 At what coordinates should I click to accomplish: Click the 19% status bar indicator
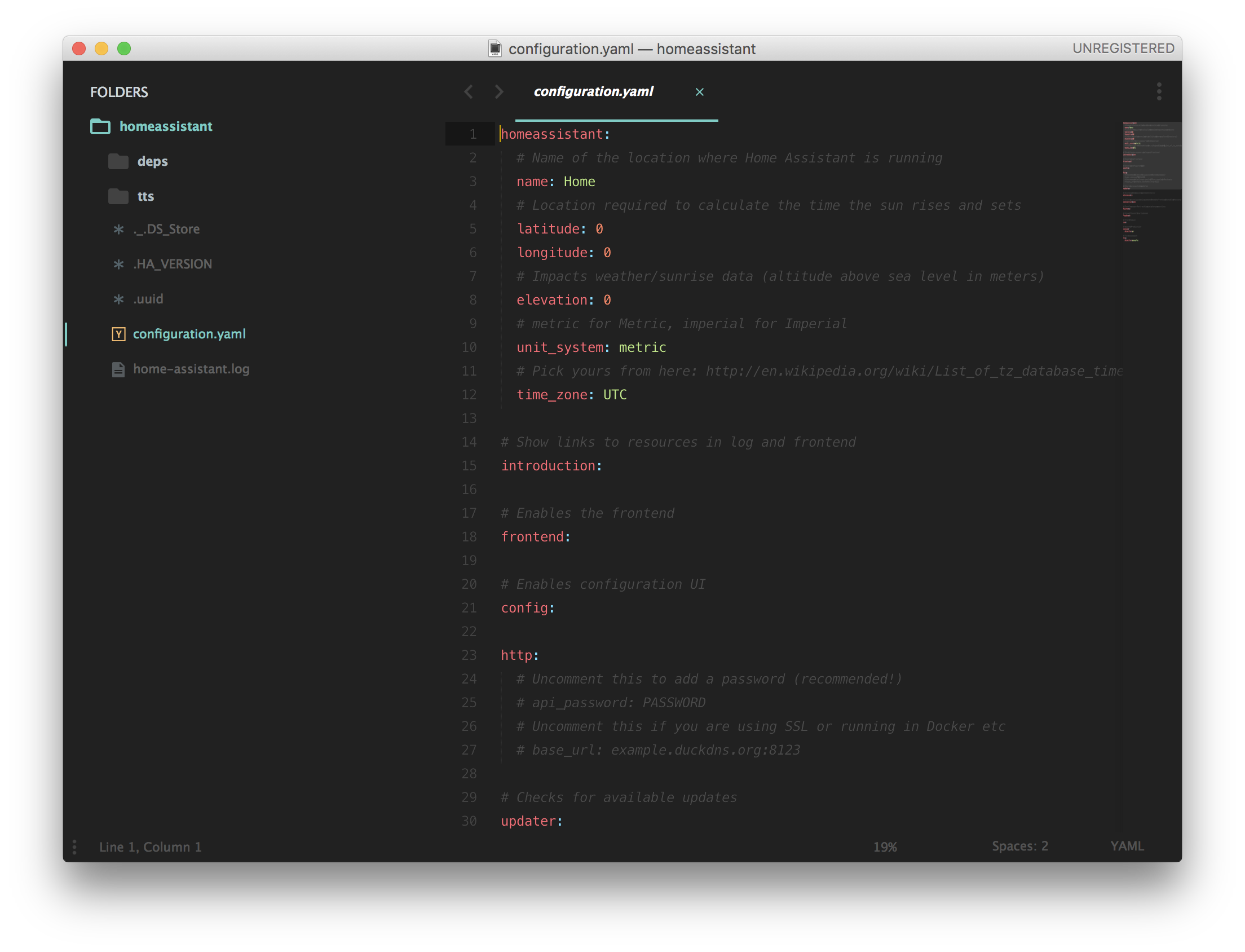pos(885,847)
